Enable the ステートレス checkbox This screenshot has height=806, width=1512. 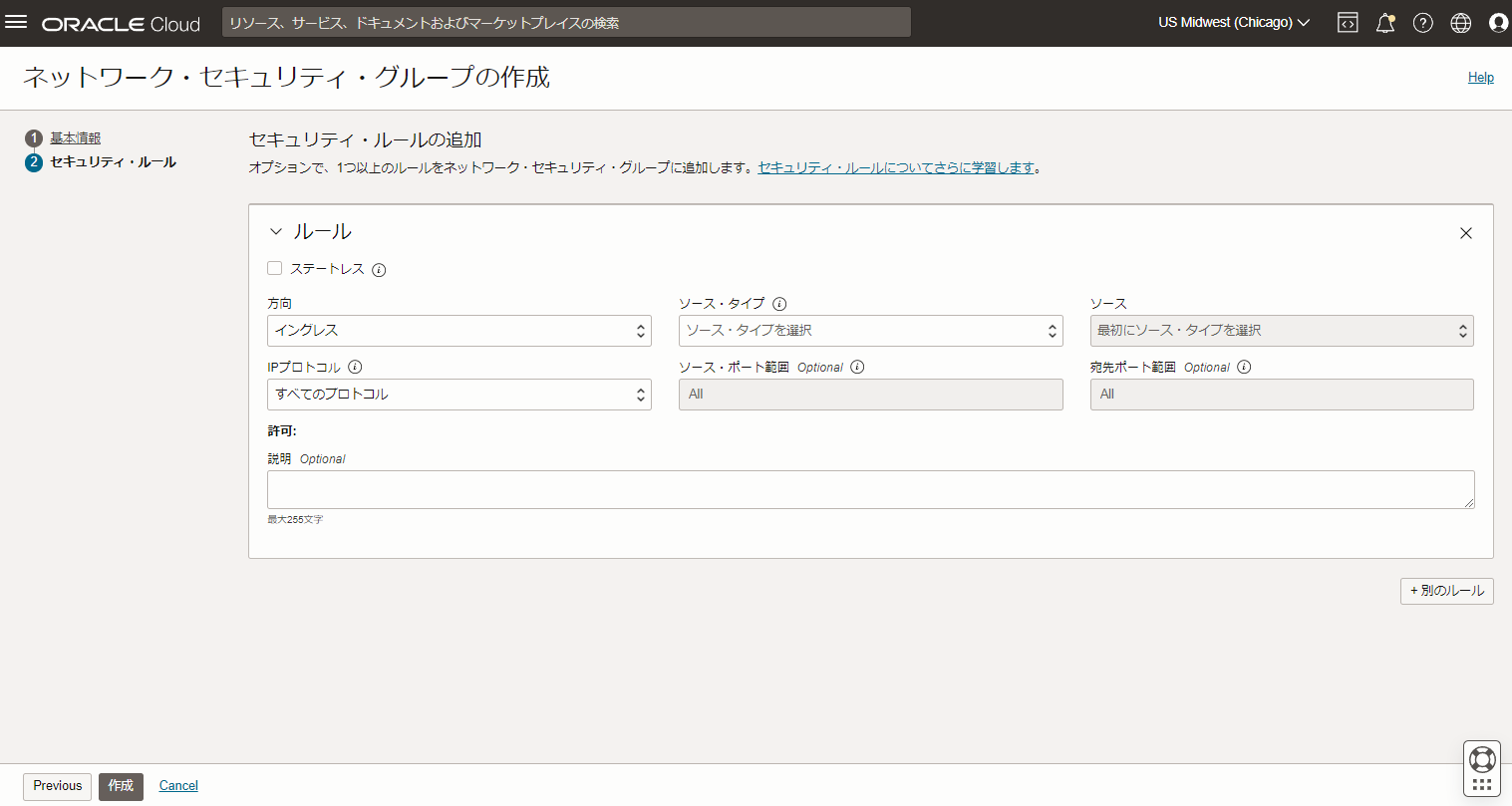pyautogui.click(x=274, y=268)
